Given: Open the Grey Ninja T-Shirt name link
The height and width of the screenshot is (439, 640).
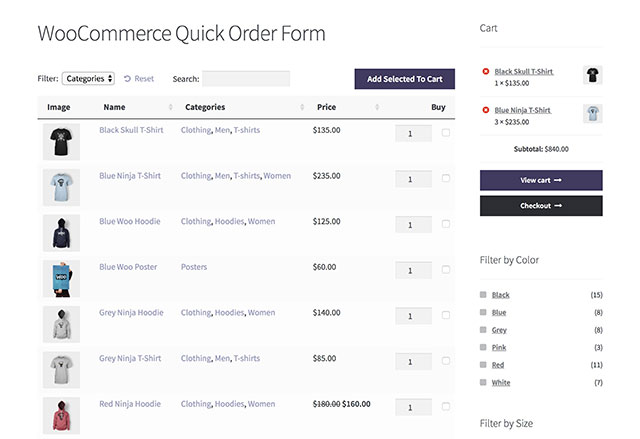Looking at the screenshot, I should 130,359.
